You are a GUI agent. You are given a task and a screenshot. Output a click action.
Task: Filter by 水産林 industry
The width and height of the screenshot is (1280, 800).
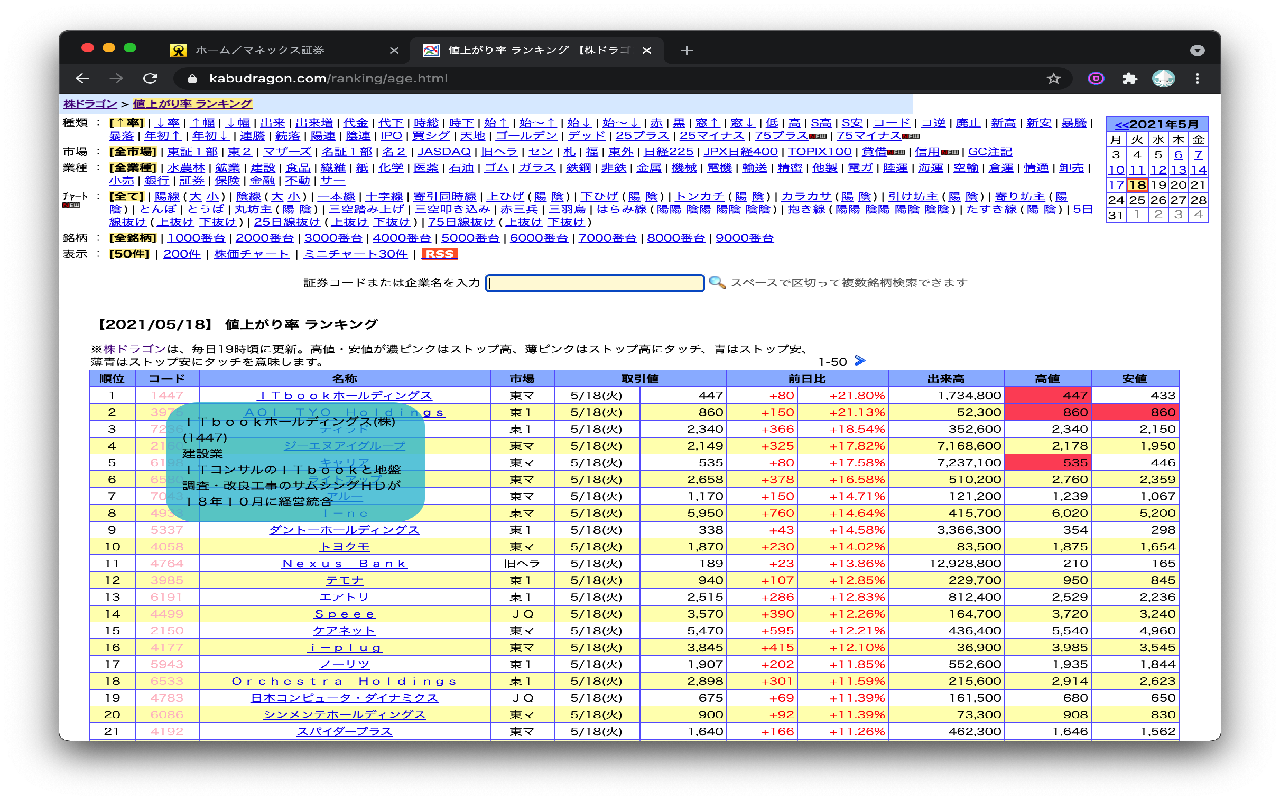point(186,168)
